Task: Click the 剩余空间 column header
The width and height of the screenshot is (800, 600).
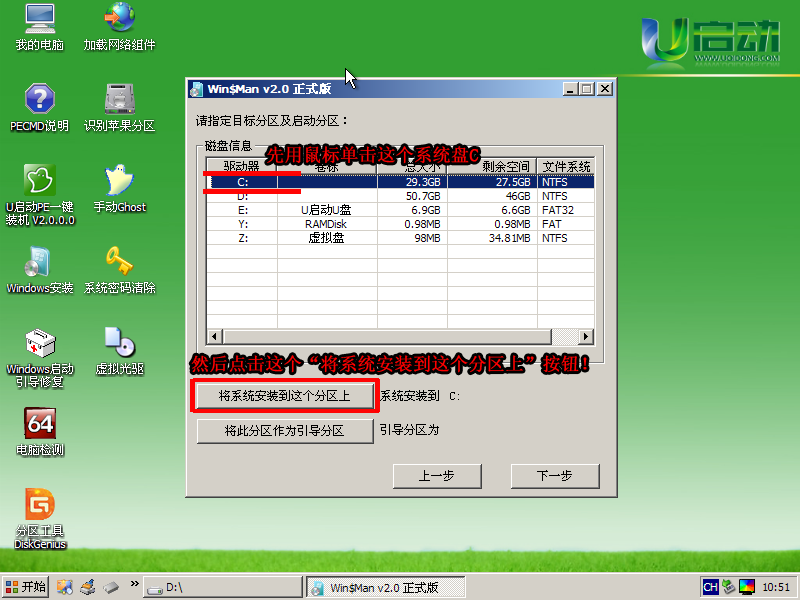Action: (x=492, y=166)
